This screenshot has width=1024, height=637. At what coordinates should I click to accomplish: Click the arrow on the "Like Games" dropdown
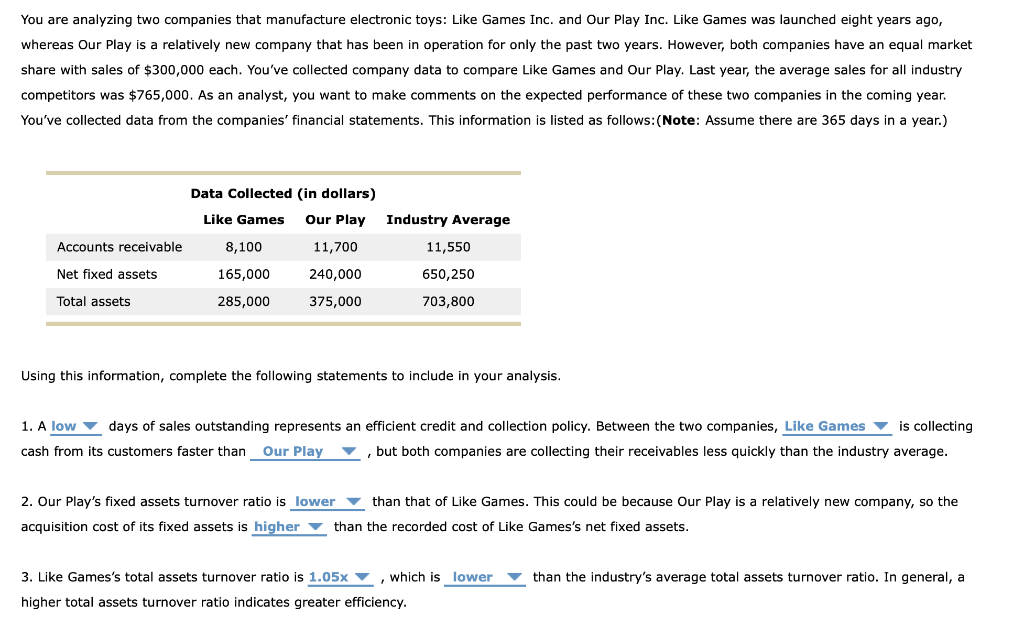[x=880, y=426]
